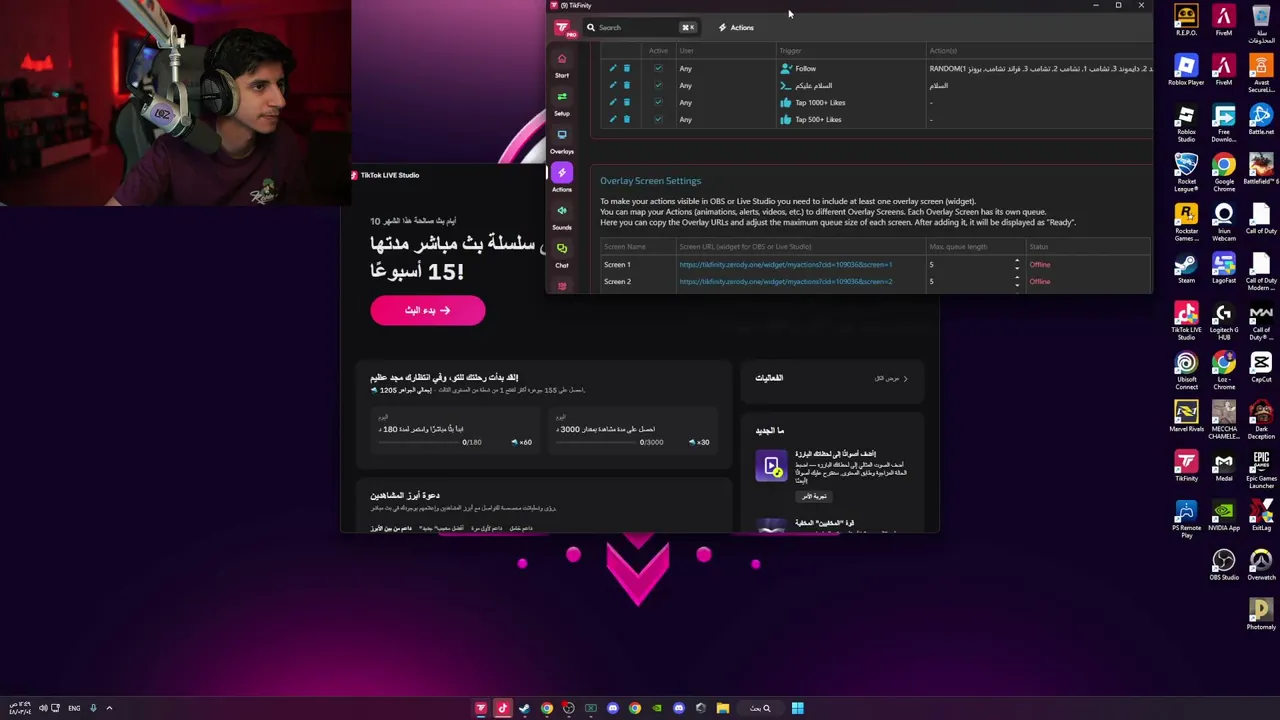The height and width of the screenshot is (720, 1280).
Task: Show hidden system tray icons chevron
Action: (109, 708)
